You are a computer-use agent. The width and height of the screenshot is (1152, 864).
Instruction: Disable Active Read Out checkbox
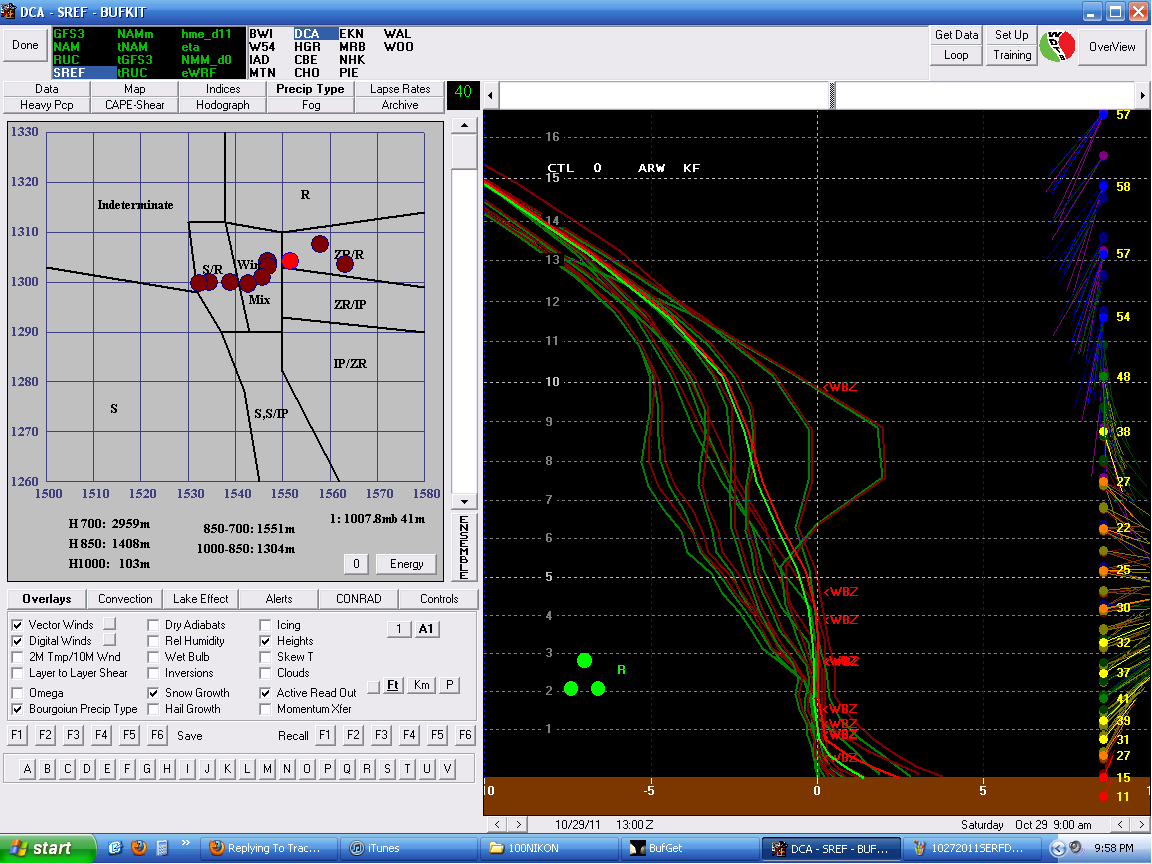coord(265,693)
